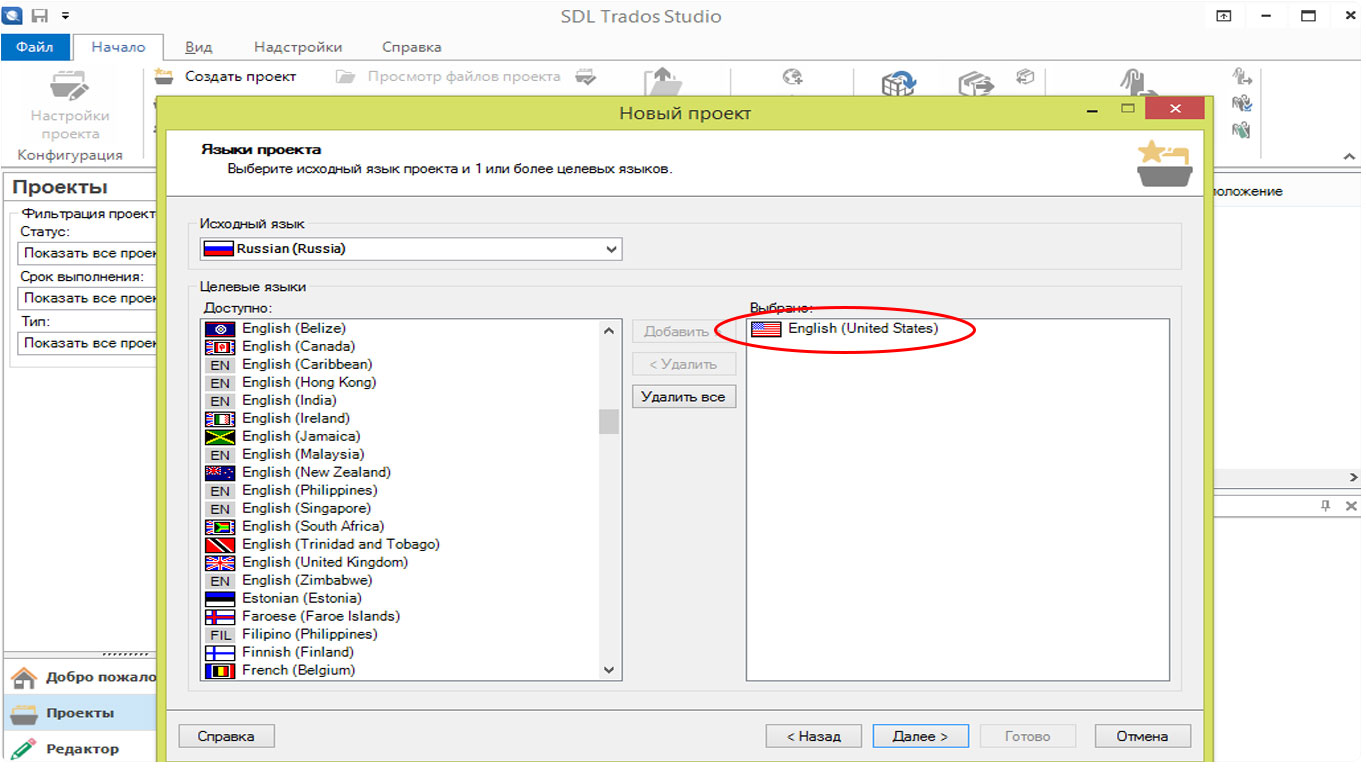
Task: Open Добро пожаловать view in sidebar
Action: coord(80,677)
